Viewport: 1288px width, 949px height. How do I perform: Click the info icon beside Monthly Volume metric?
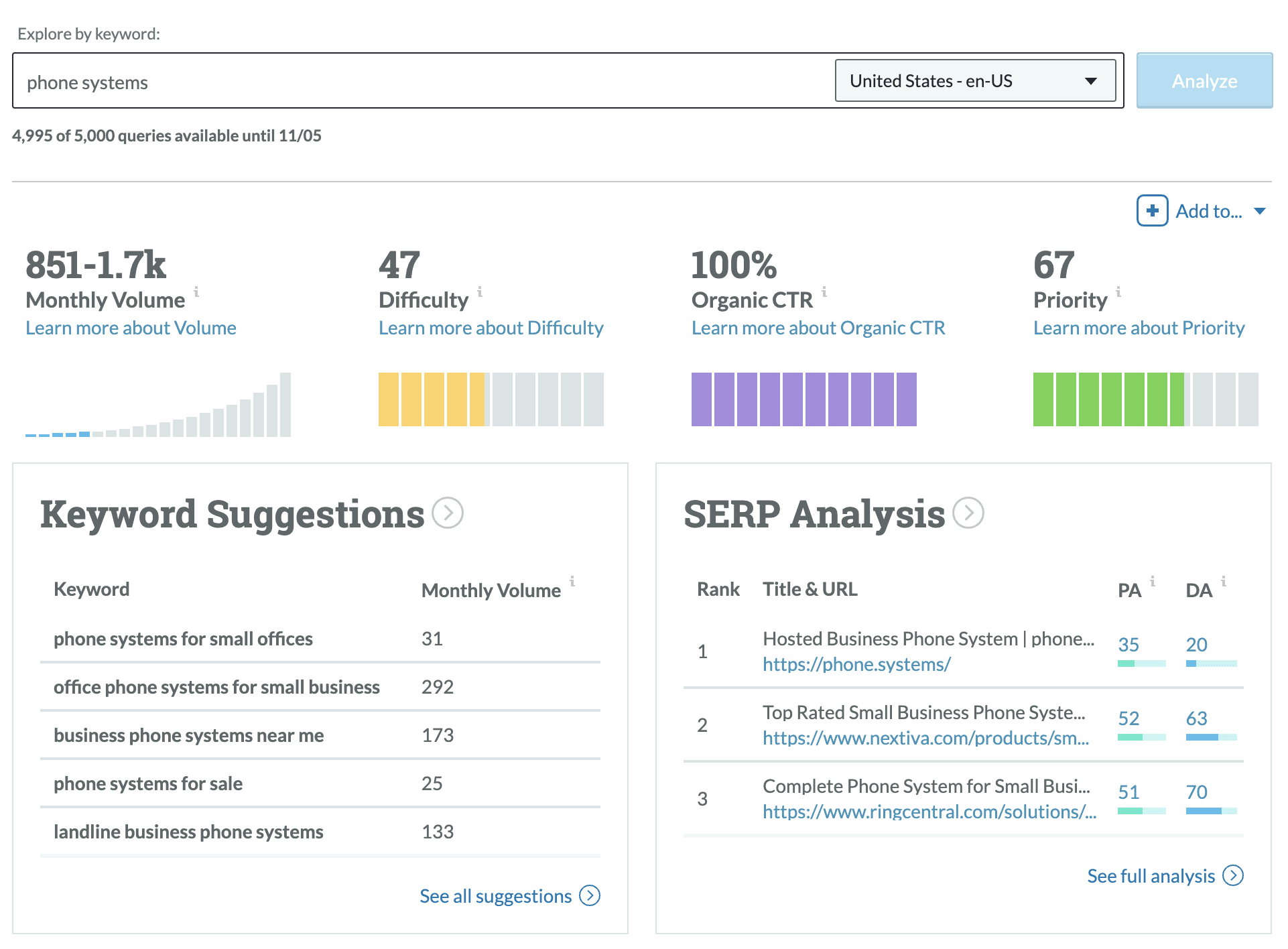click(x=196, y=292)
